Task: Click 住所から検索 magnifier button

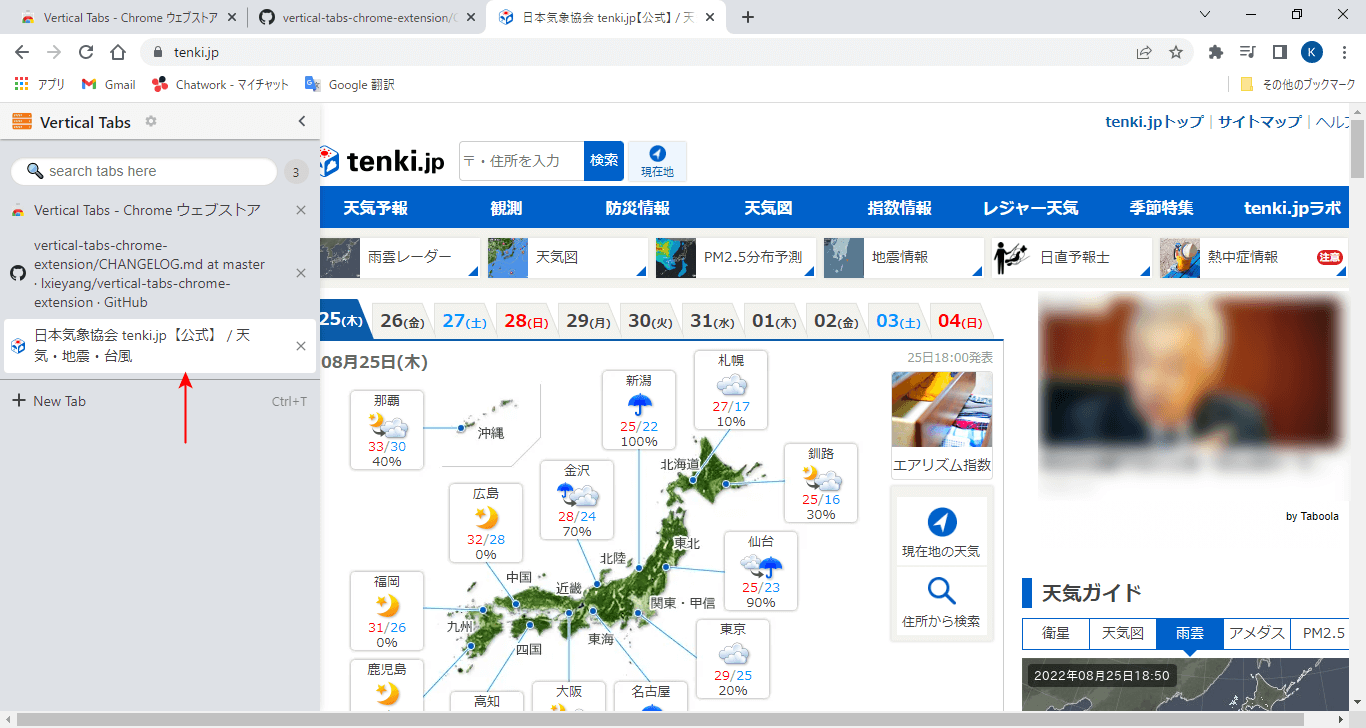Action: (941, 601)
